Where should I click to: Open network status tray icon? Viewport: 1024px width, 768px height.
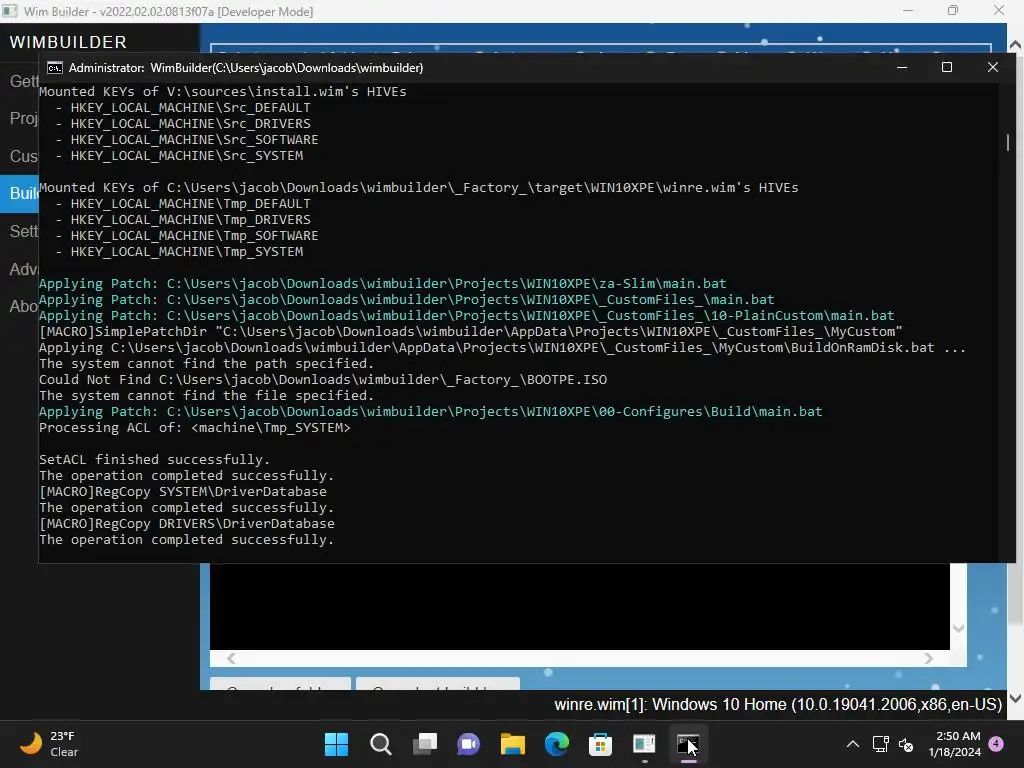[x=880, y=744]
